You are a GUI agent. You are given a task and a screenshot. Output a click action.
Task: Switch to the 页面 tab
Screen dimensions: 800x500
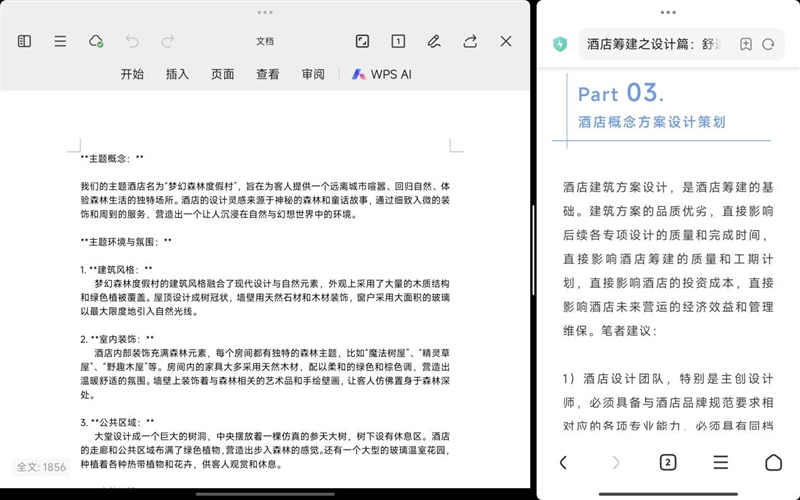222,74
